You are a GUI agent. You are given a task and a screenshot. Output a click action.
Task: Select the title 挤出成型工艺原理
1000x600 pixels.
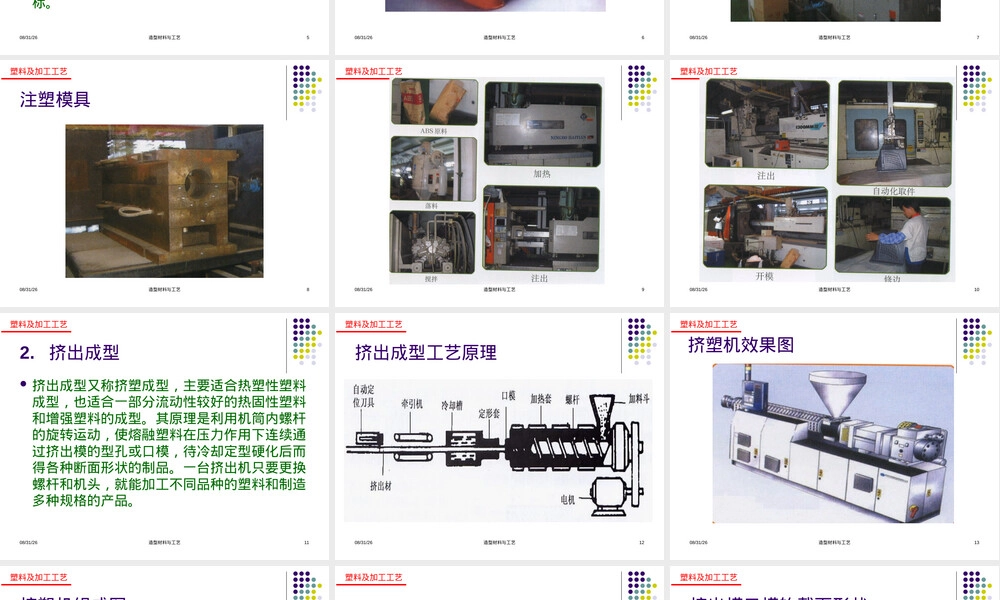coord(425,353)
